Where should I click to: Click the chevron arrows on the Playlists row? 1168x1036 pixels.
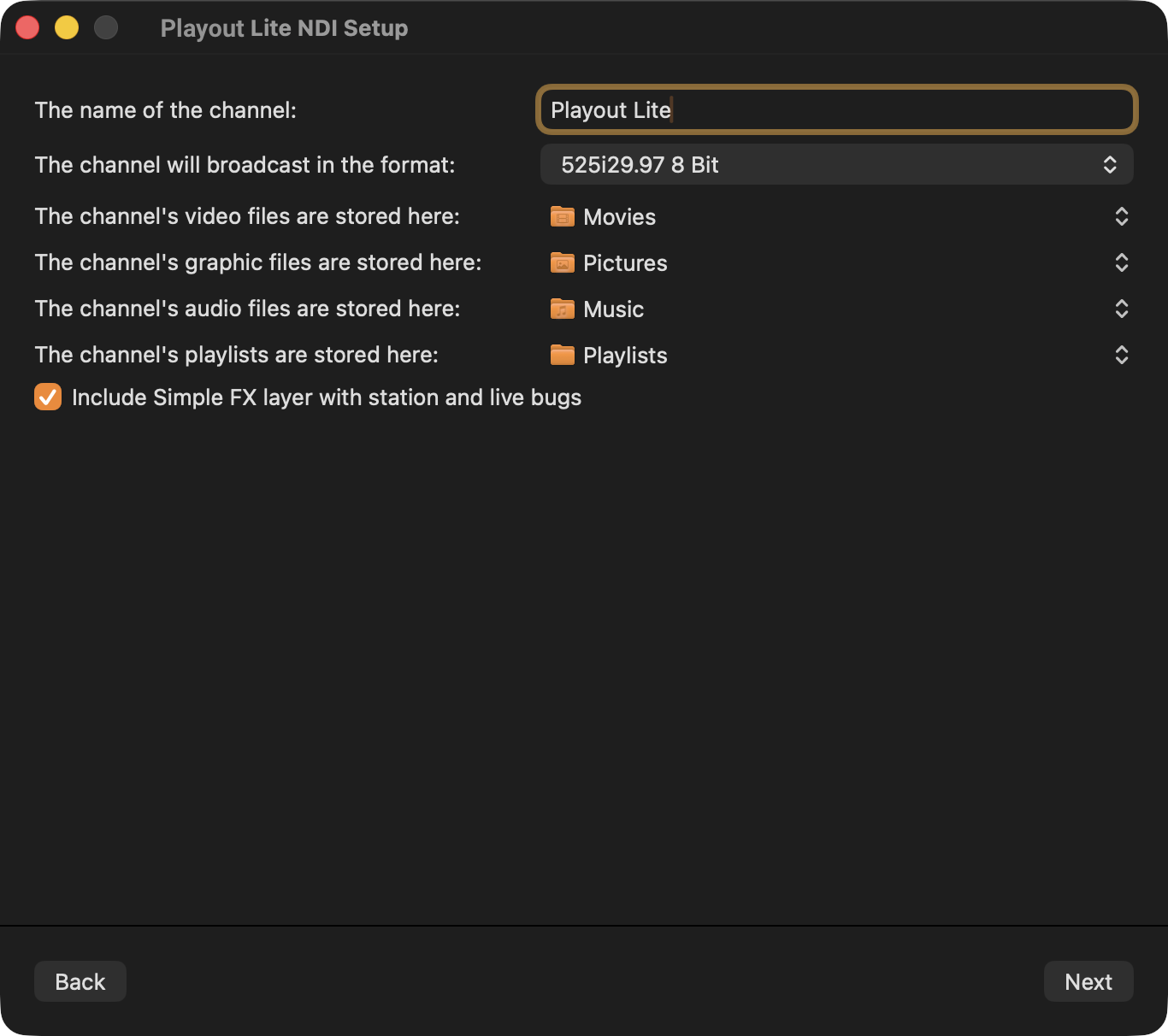click(1122, 355)
